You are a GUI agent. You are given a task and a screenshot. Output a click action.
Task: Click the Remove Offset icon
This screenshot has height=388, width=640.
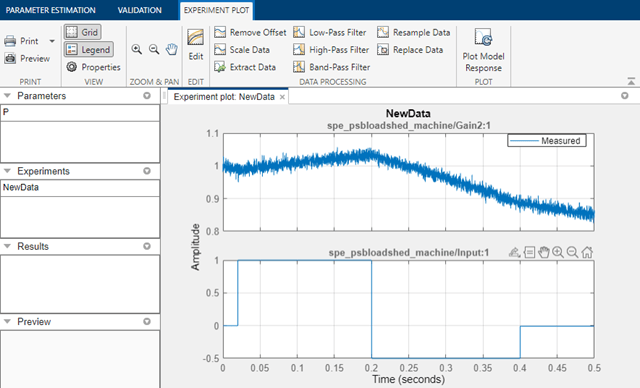[x=220, y=32]
